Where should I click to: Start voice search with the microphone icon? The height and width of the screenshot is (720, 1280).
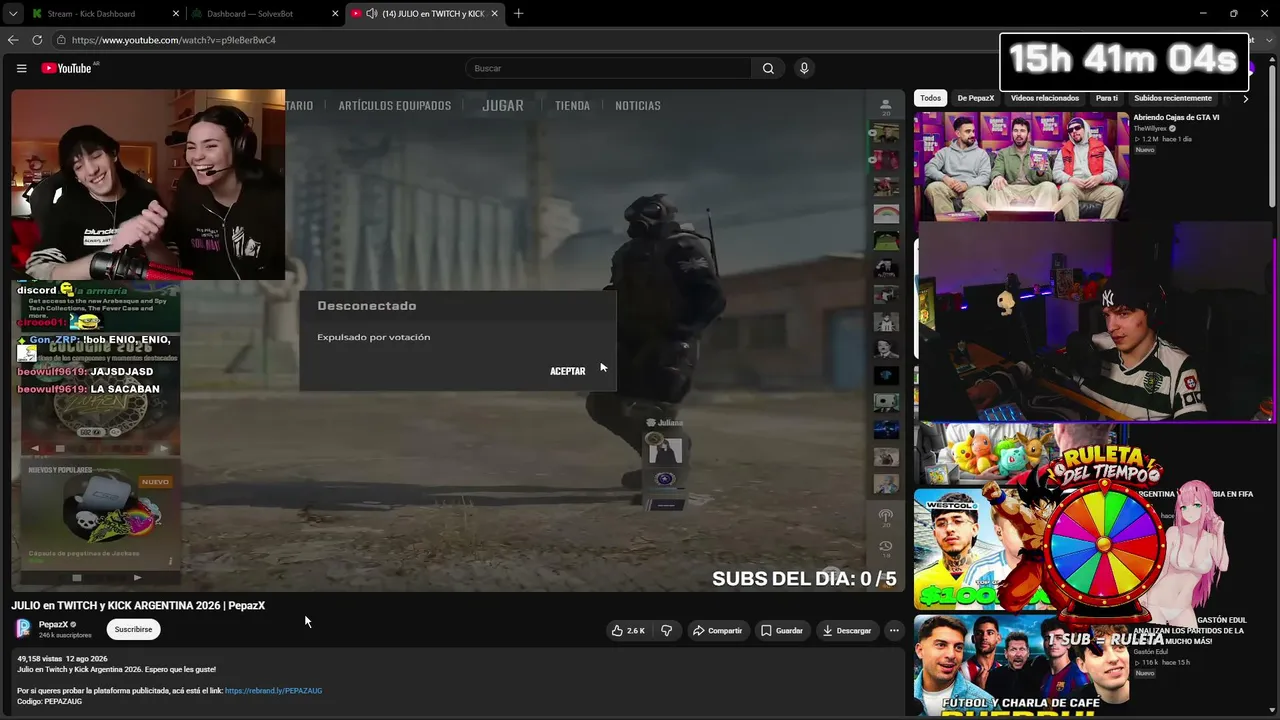tap(804, 68)
